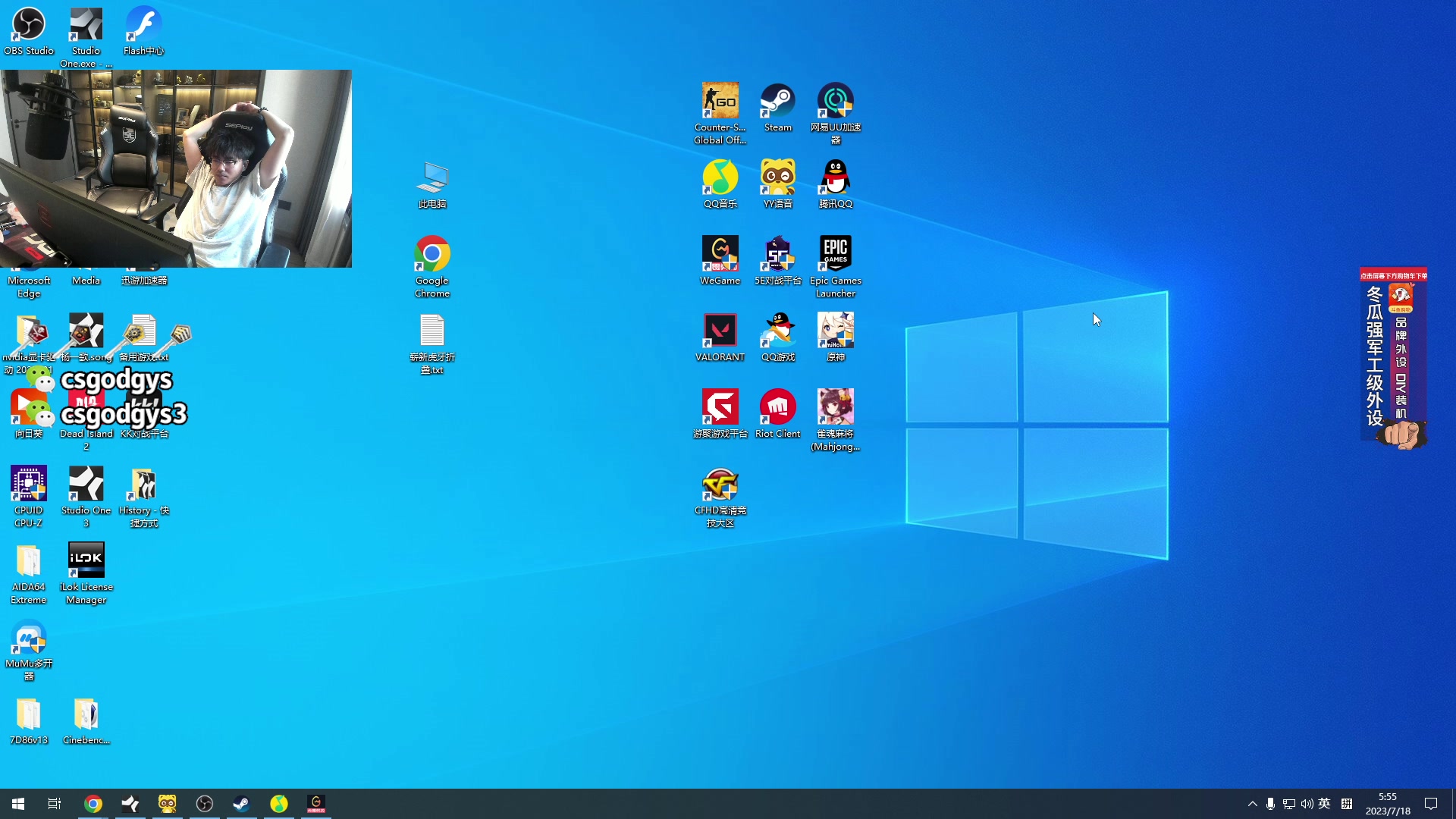Select the History - 快捷方式 shortcut
The height and width of the screenshot is (819, 1456).
point(144,497)
